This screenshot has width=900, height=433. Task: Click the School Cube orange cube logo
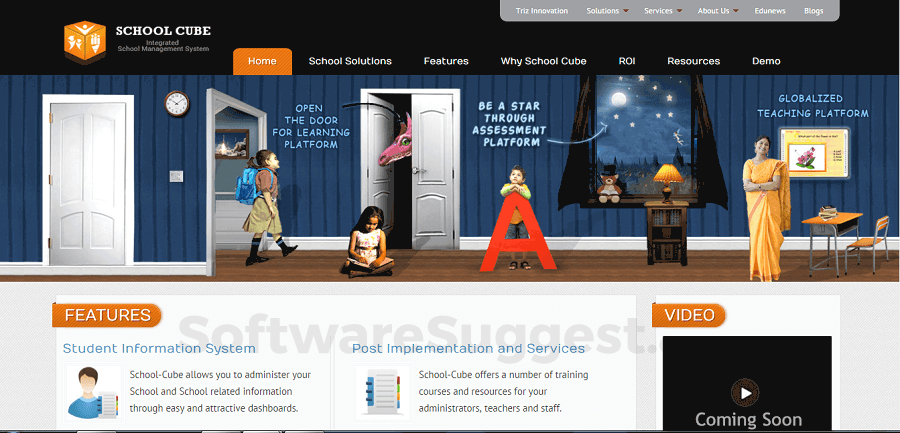point(85,42)
